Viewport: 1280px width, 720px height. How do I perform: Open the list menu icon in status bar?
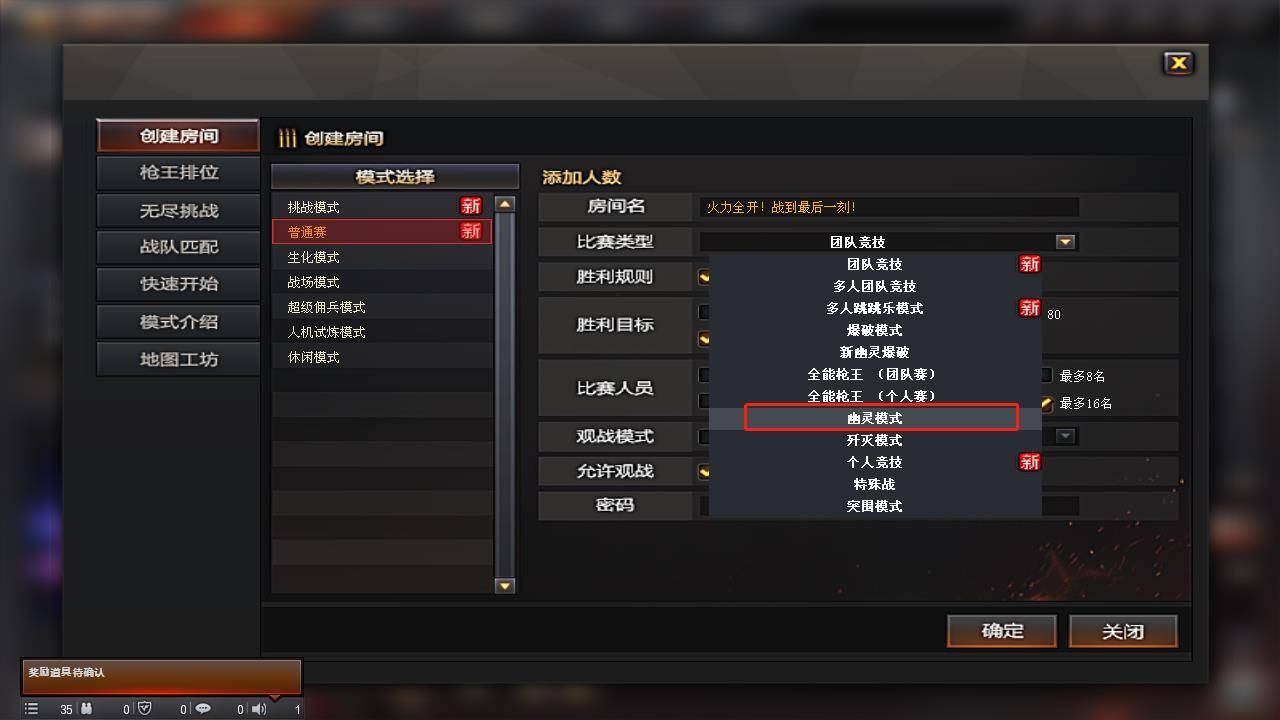coord(31,709)
